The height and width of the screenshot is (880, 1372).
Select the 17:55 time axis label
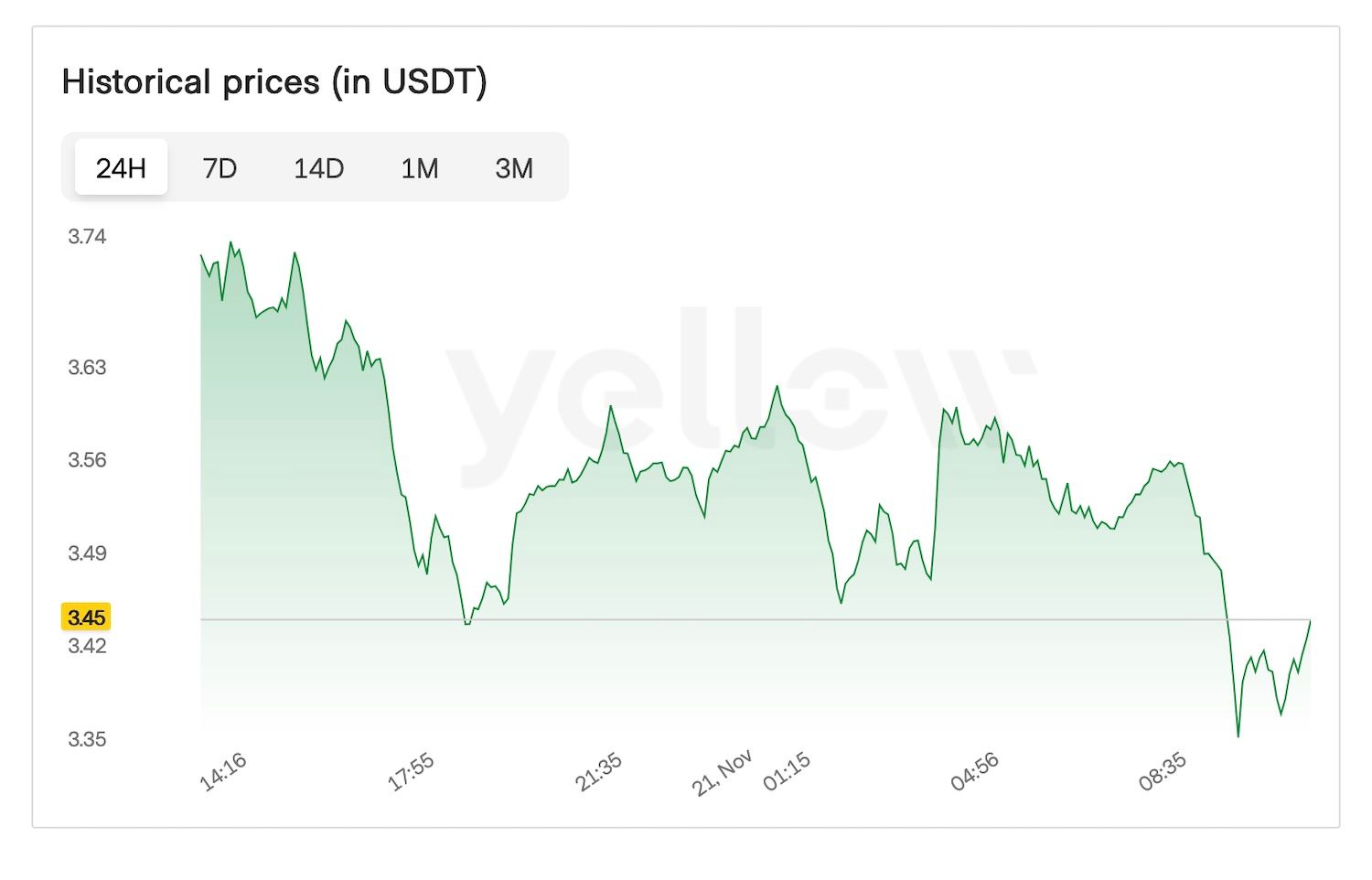coord(411,772)
